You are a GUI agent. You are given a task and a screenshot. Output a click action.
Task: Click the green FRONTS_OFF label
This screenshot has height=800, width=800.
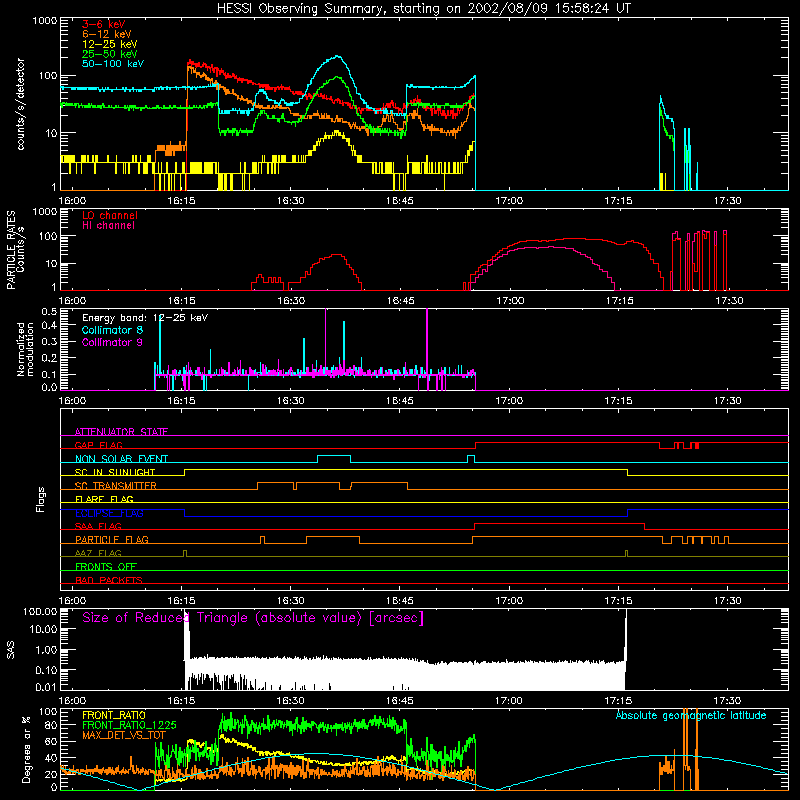pos(106,567)
